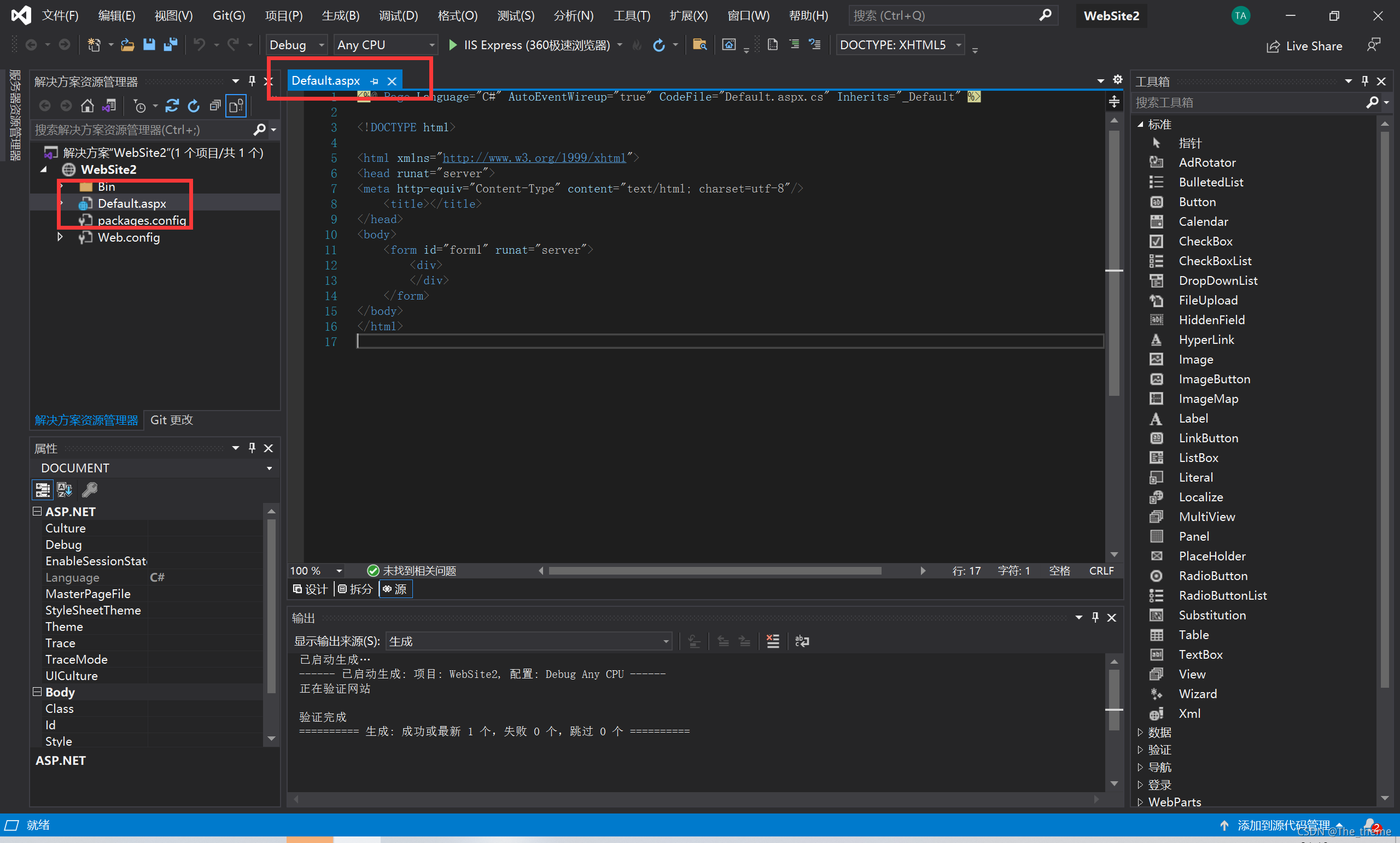Image resolution: width=1400 pixels, height=843 pixels.
Task: Click Refresh icon in Solution Explorer
Action: pyautogui.click(x=194, y=106)
